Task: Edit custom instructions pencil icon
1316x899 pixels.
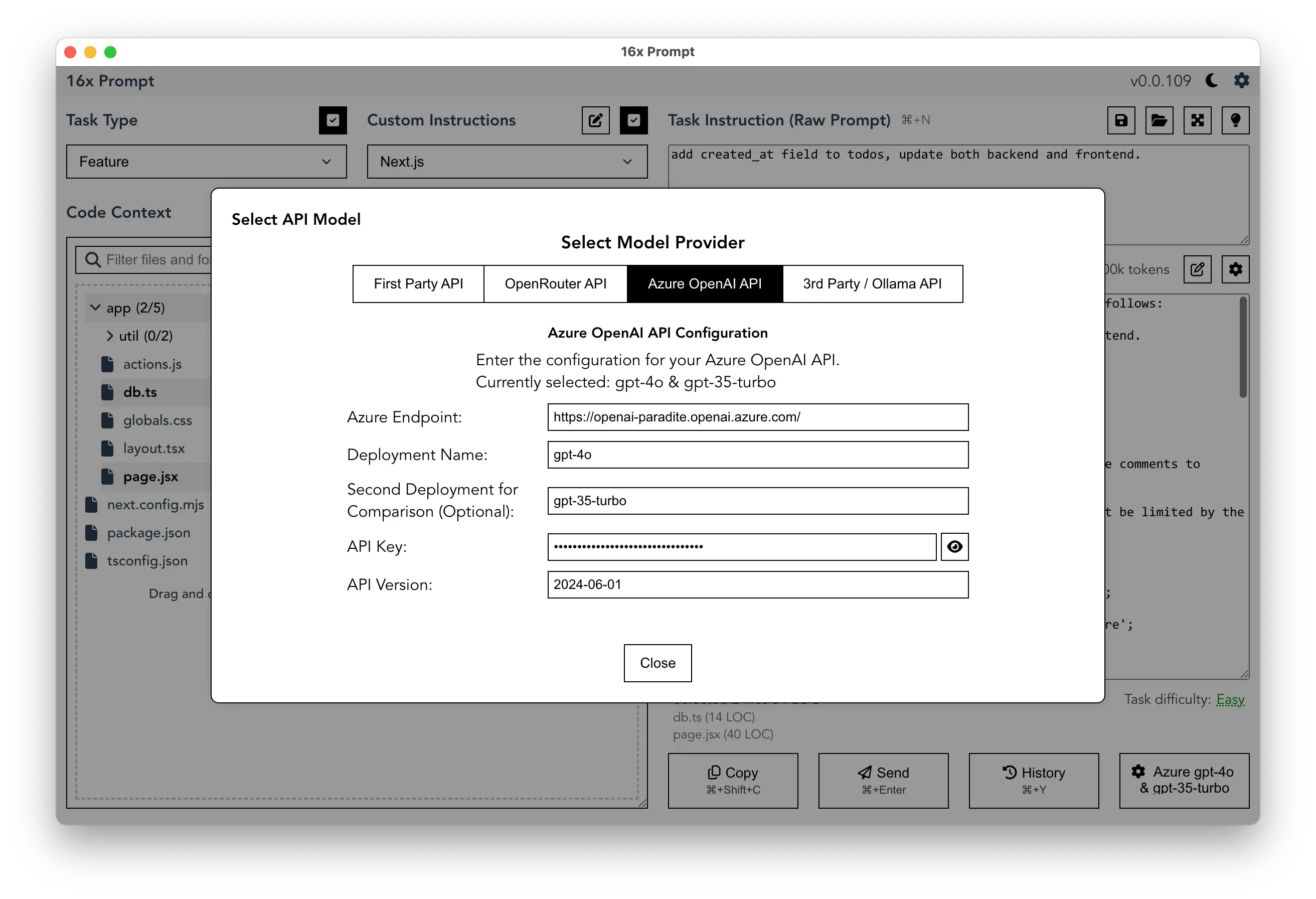Action: (595, 120)
